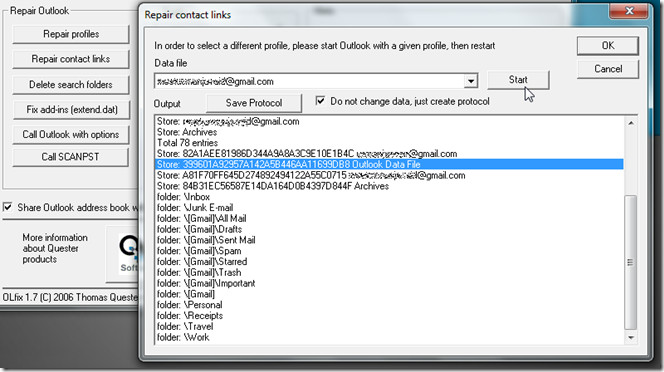664x372 pixels.
Task: Launch Call Outlook with options
Action: 71,134
